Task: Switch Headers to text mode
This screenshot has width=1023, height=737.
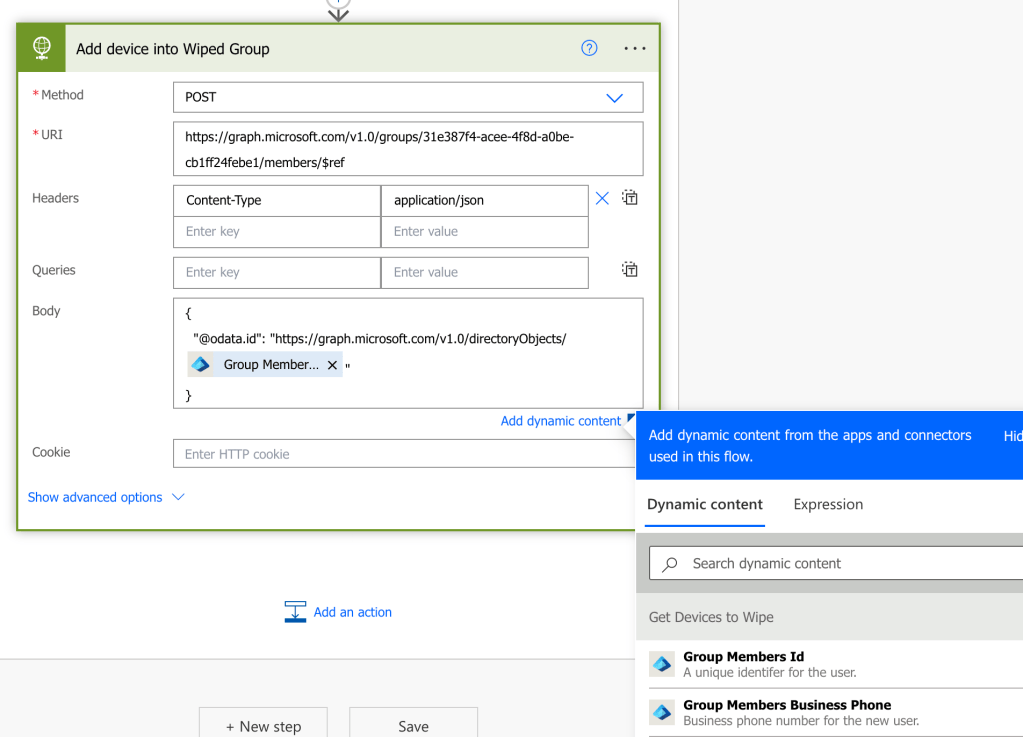Action: [630, 198]
